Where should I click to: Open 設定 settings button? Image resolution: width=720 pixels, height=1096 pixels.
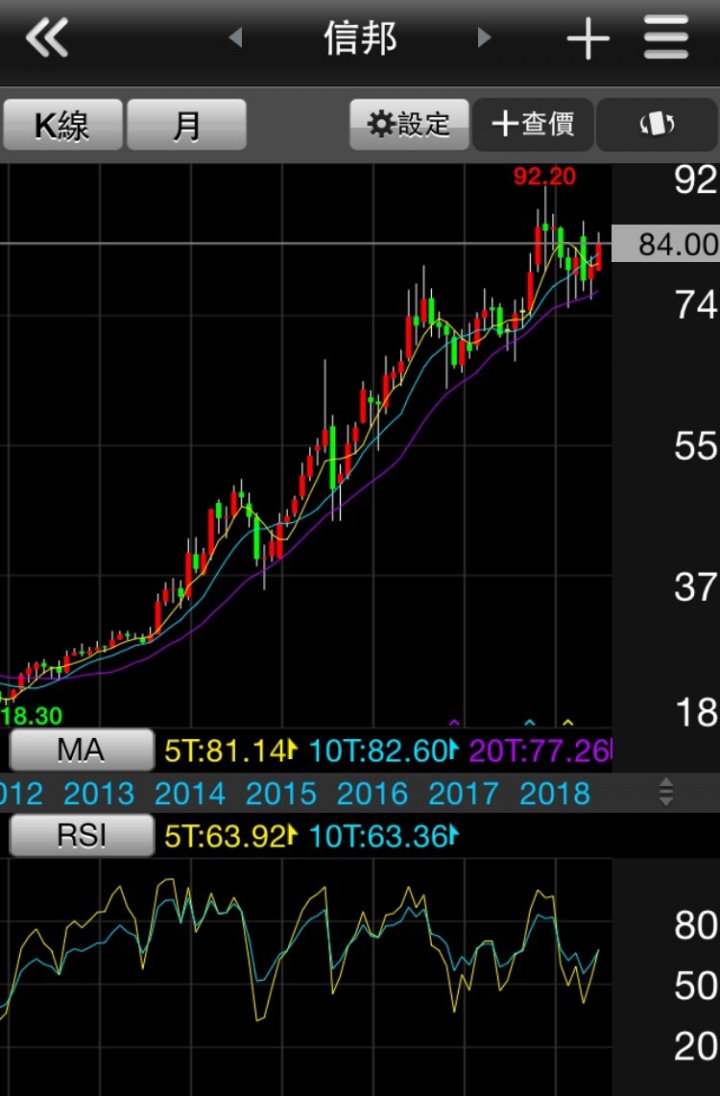pos(409,124)
